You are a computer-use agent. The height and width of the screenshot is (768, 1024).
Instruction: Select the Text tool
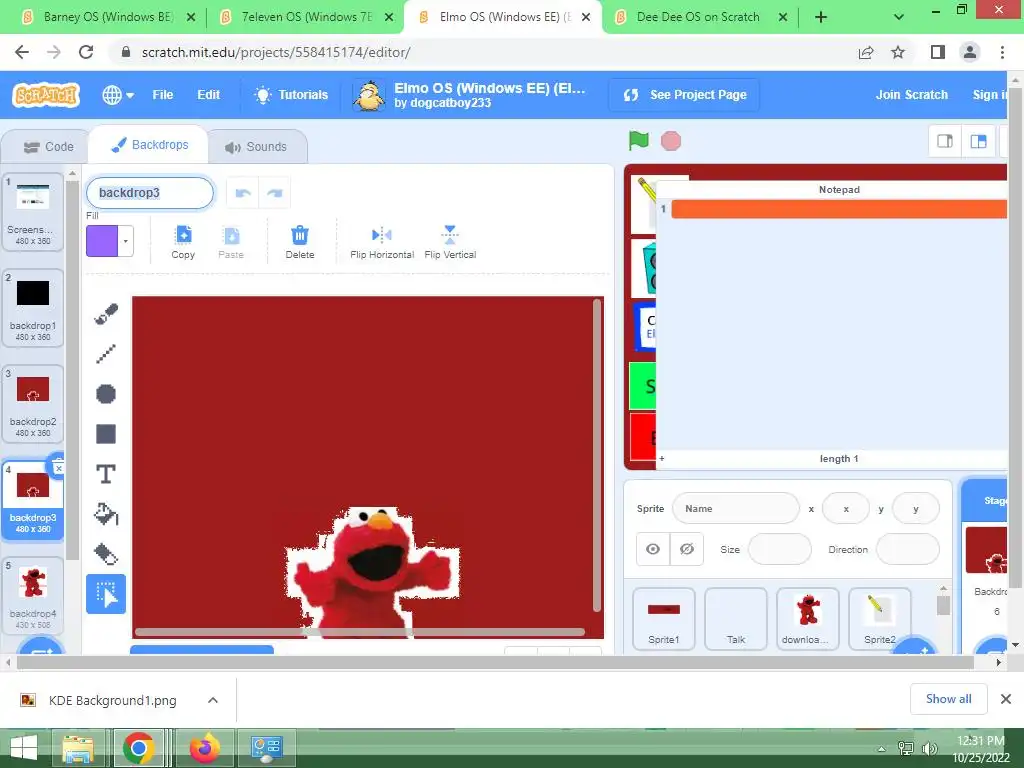click(106, 474)
